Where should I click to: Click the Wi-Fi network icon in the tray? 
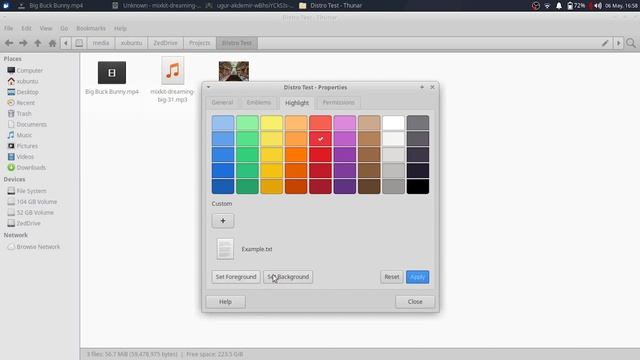point(547,6)
